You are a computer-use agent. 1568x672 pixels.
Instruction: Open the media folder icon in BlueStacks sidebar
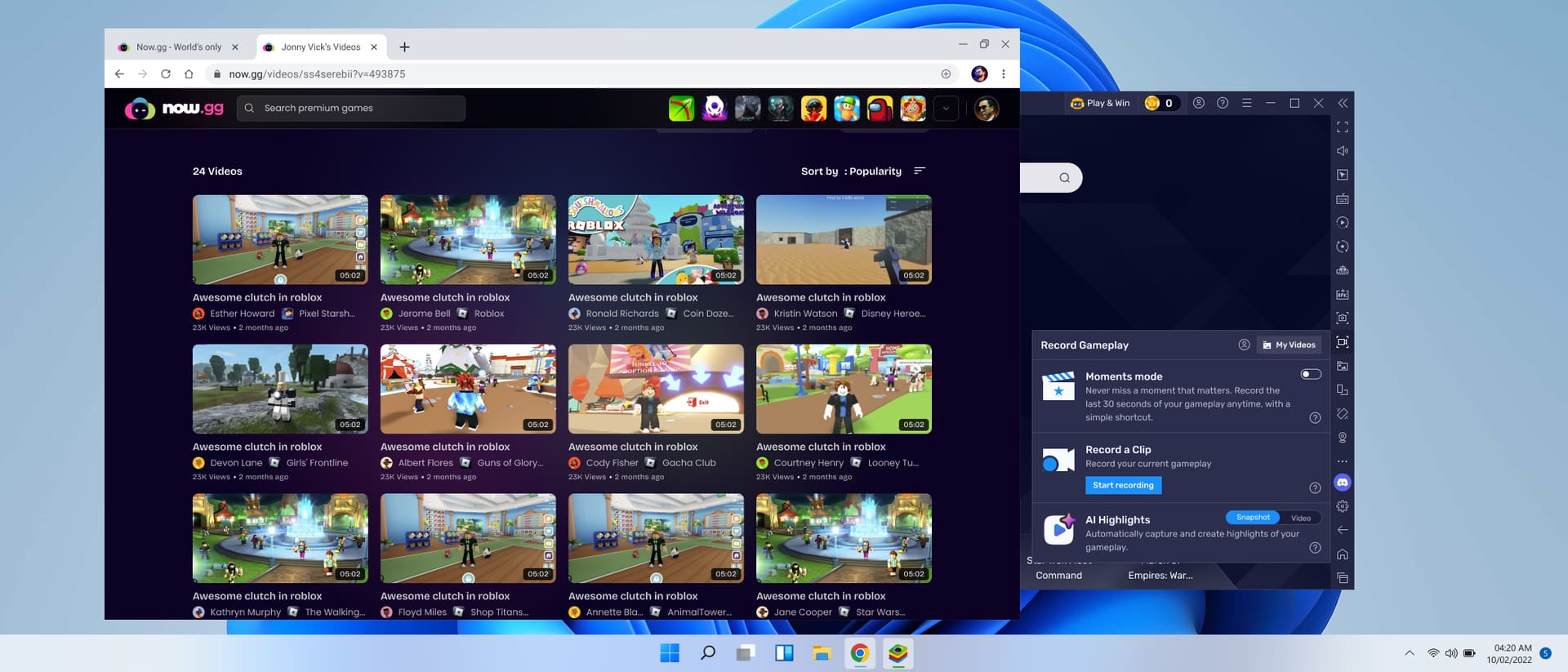click(x=1343, y=366)
